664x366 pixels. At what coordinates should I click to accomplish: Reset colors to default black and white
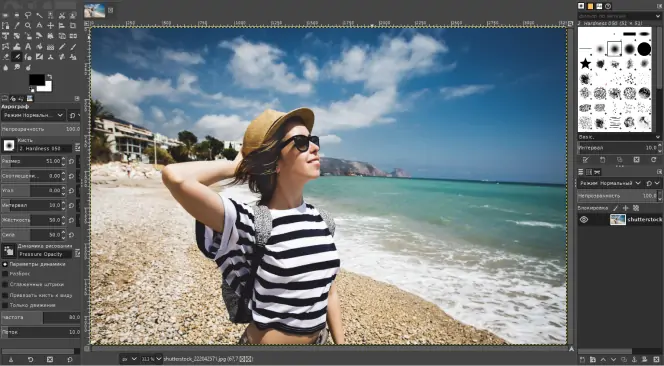[32, 89]
